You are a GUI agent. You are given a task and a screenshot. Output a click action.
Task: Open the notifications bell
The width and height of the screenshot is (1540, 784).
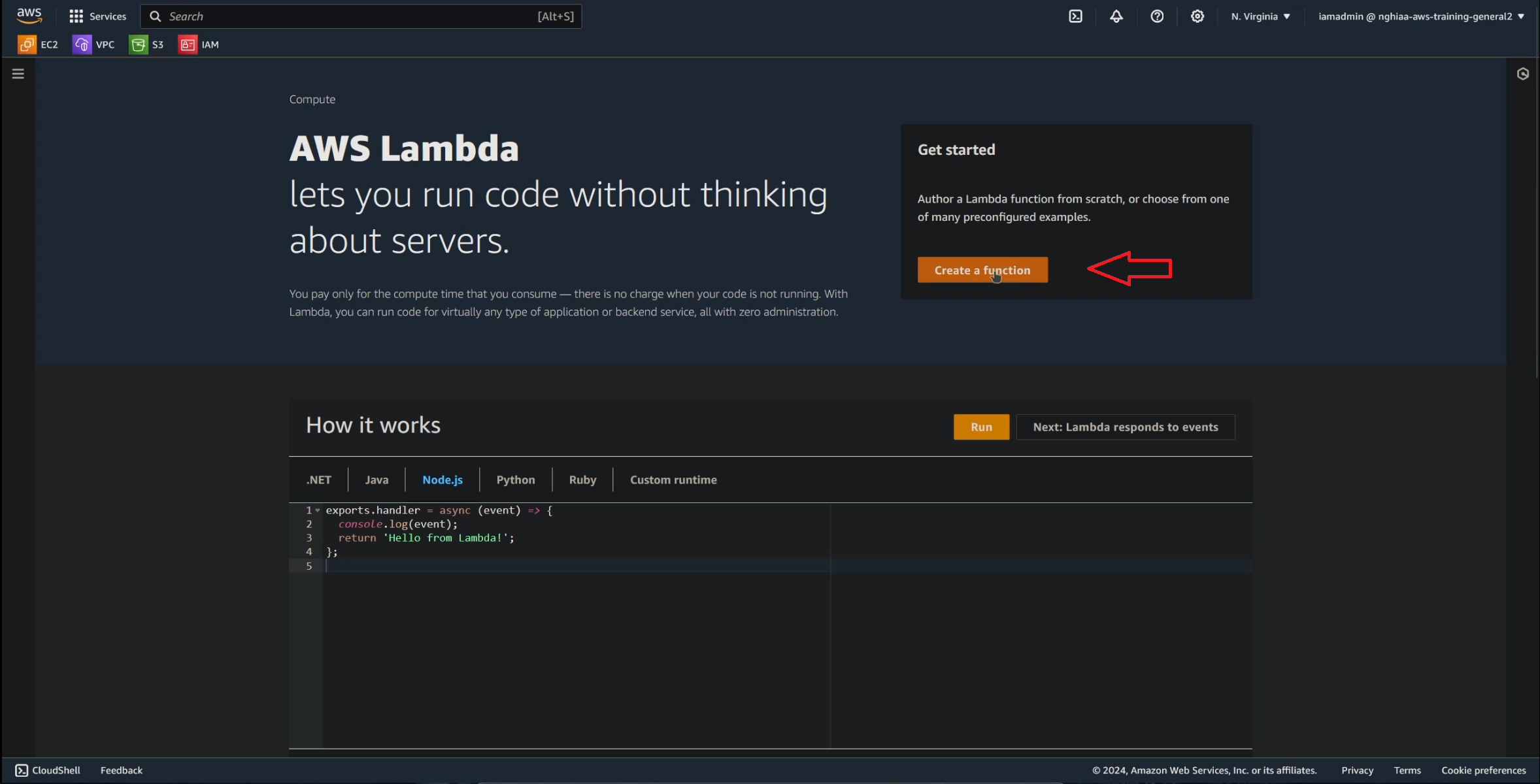[x=1116, y=16]
